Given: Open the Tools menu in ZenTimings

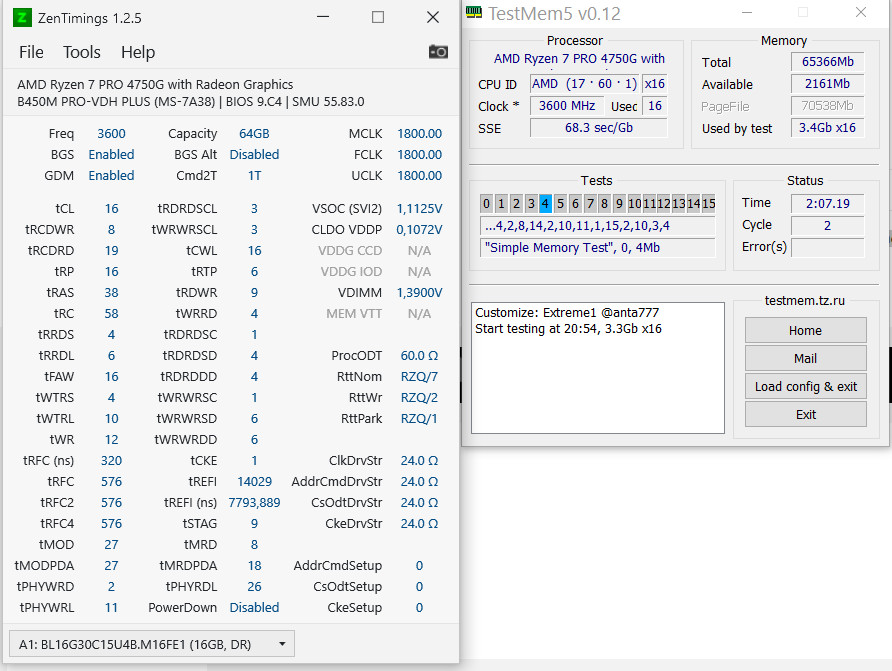Looking at the screenshot, I should tap(82, 52).
